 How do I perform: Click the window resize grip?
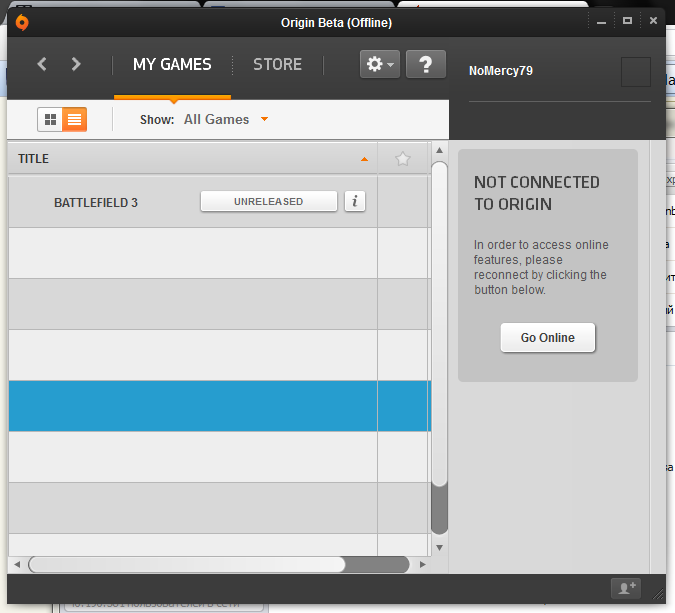click(658, 594)
